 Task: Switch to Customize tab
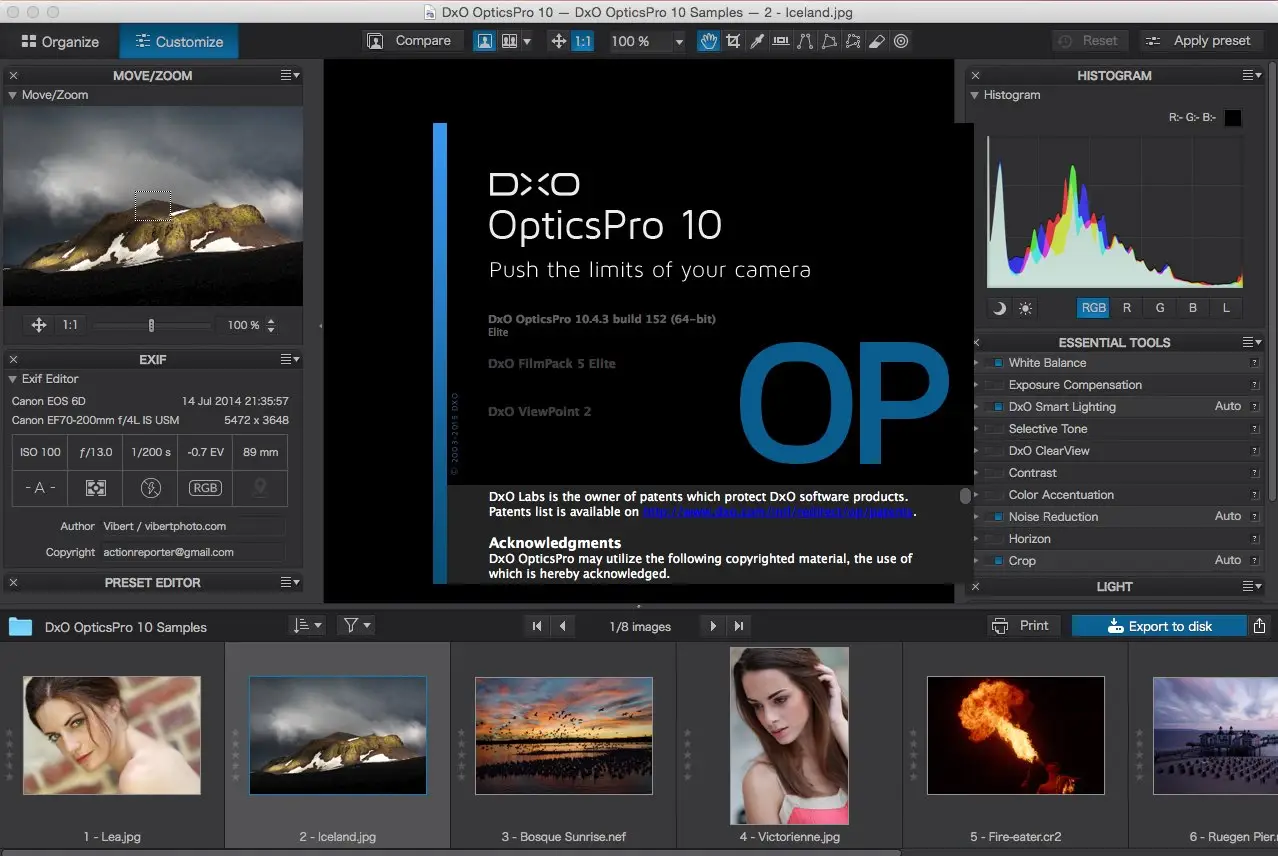coord(179,42)
